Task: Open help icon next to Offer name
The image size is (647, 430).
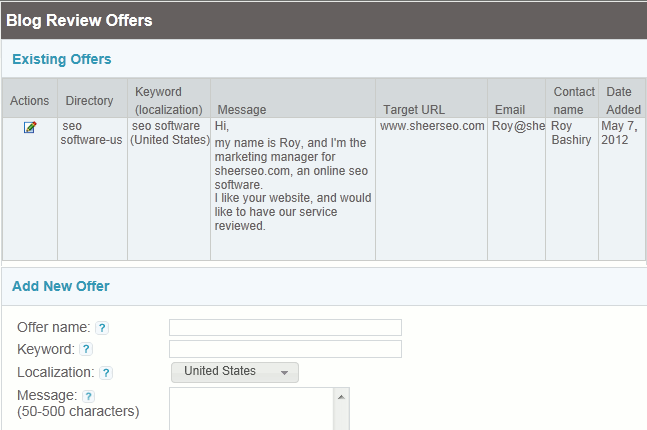Action: (102, 328)
